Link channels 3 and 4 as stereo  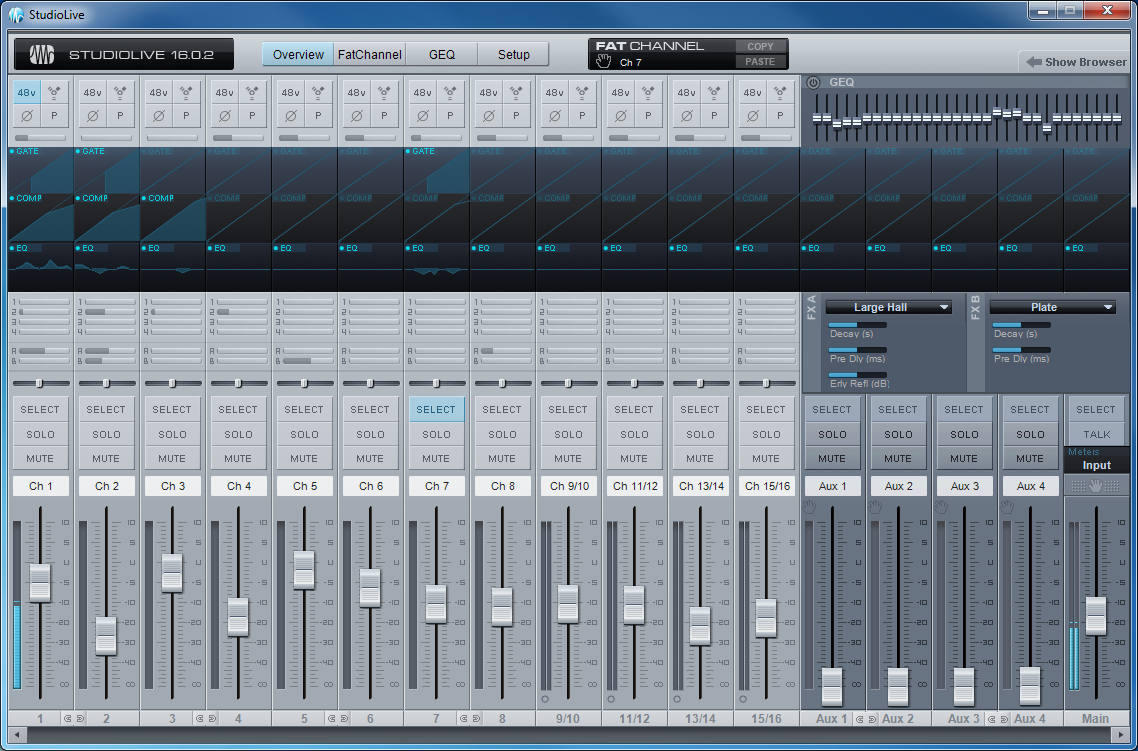click(x=206, y=718)
